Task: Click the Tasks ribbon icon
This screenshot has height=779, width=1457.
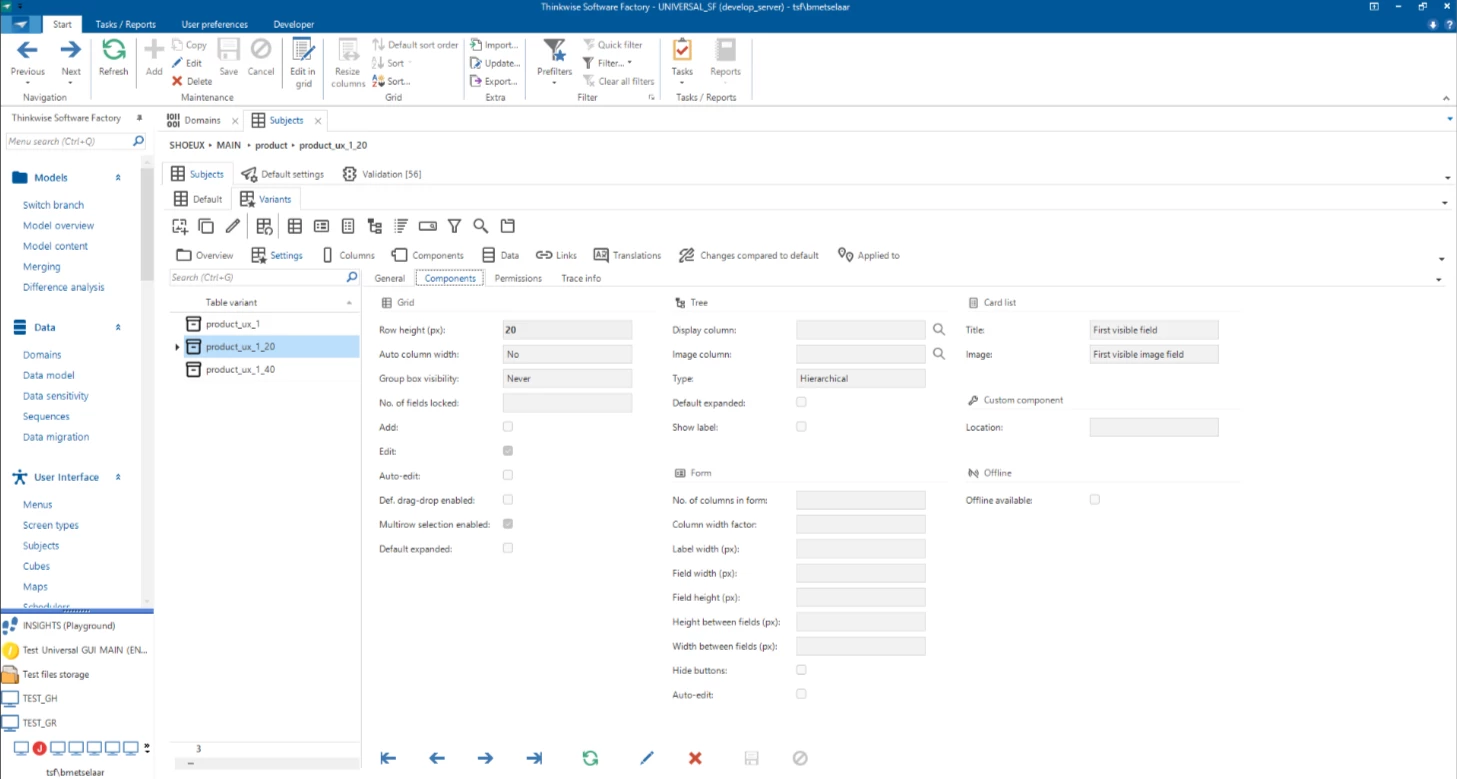Action: (682, 51)
